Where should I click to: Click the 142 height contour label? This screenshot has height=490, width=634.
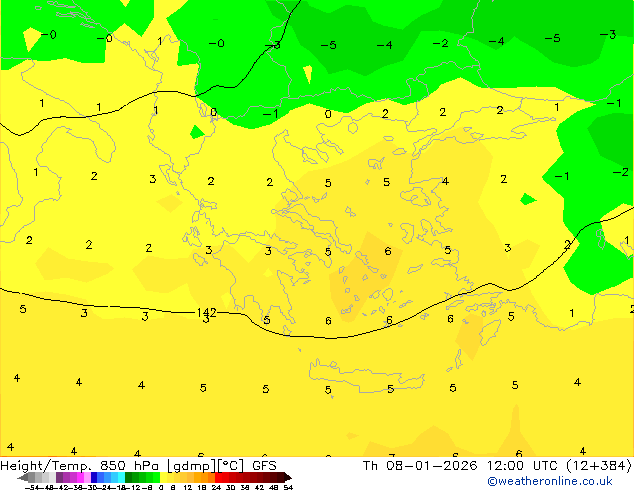click(206, 313)
